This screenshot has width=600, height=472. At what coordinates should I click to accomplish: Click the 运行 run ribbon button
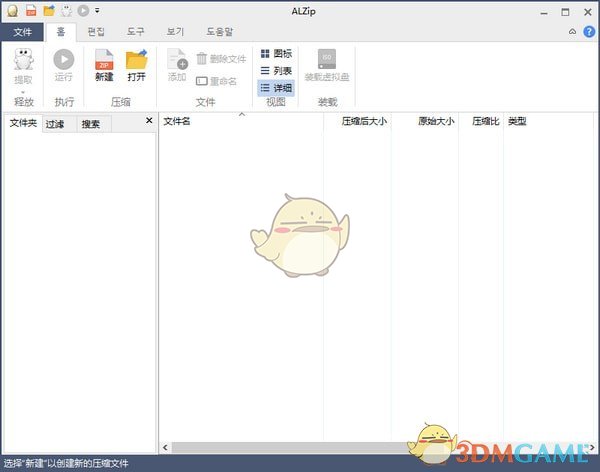64,65
